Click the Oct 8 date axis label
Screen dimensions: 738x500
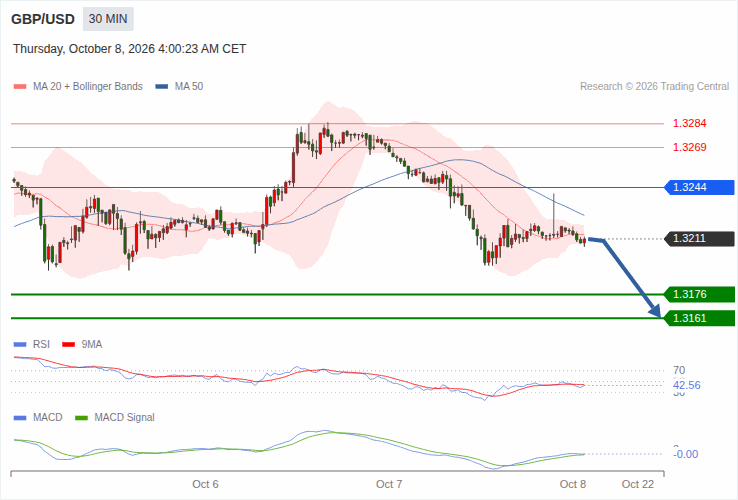572,484
